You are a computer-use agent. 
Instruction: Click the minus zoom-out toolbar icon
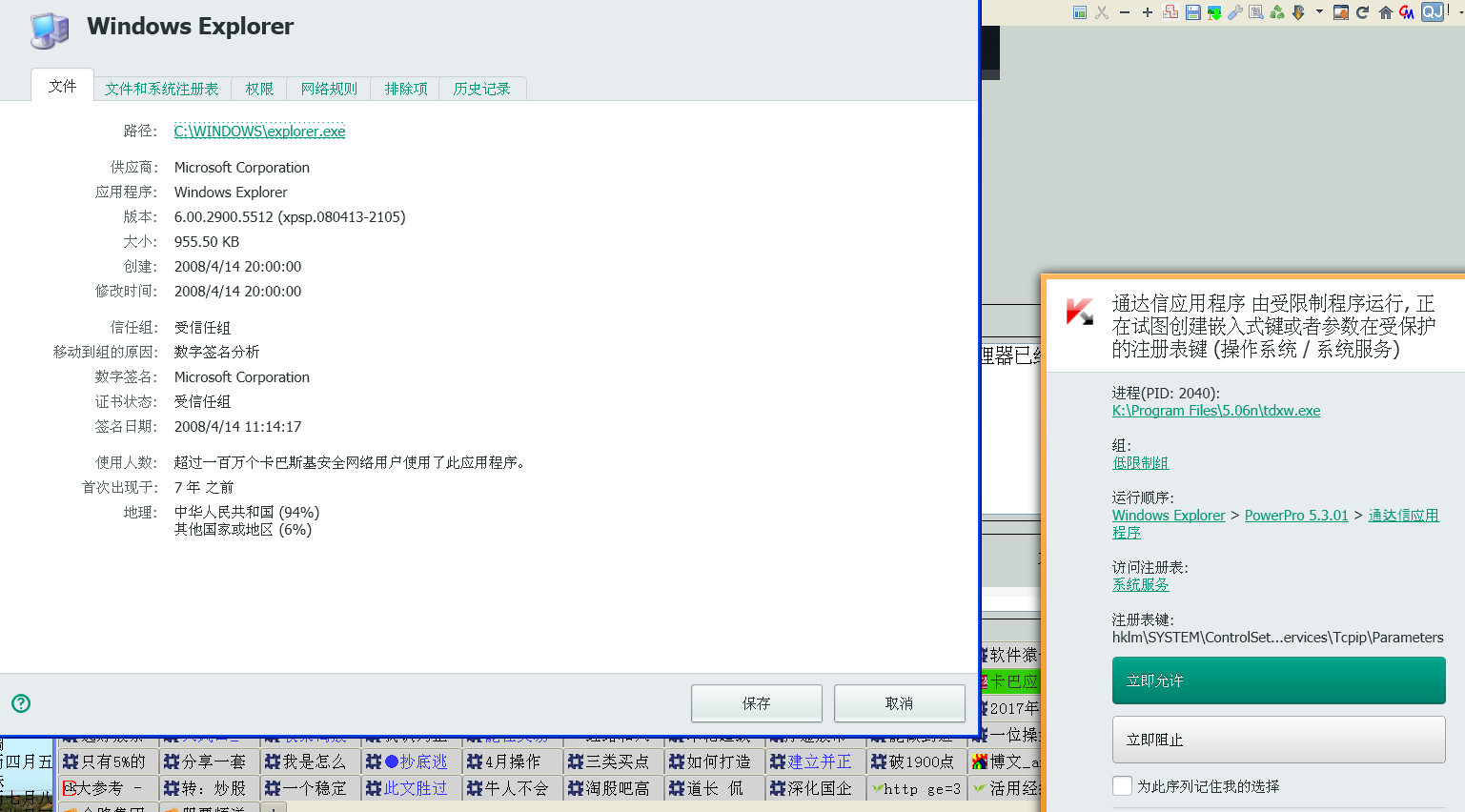(x=1125, y=12)
